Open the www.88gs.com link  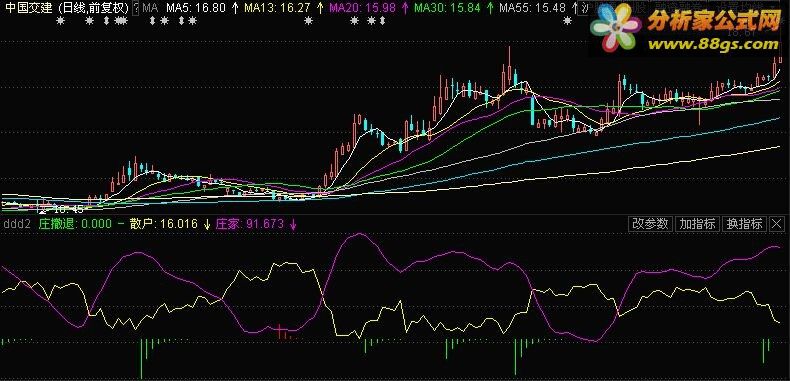click(x=712, y=45)
